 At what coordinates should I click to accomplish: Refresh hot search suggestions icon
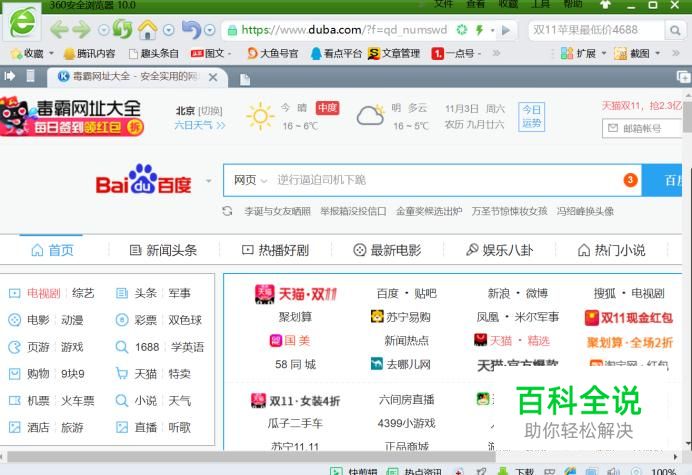tap(227, 211)
